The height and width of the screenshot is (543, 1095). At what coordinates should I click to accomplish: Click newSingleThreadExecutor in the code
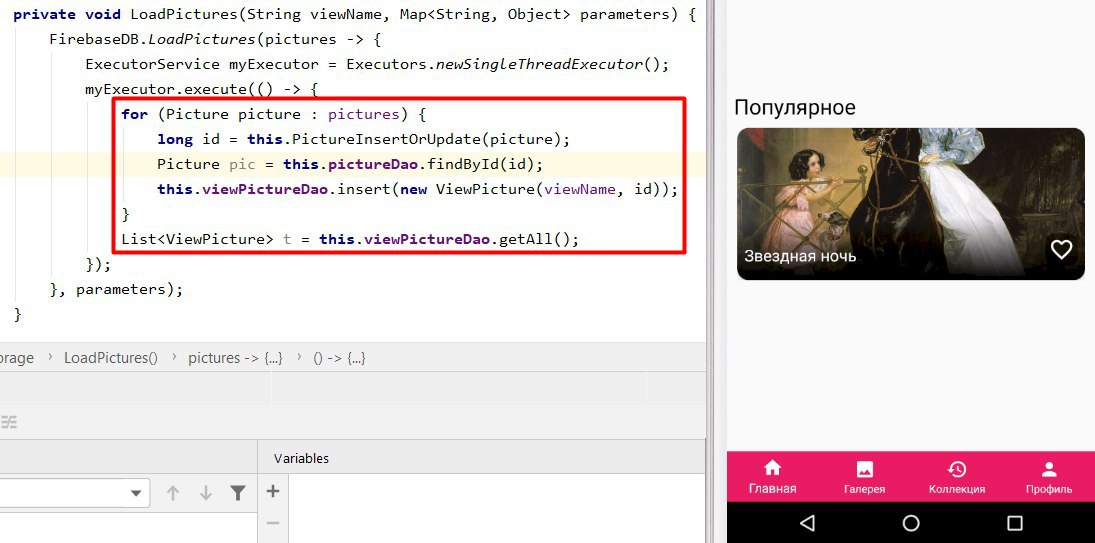539,64
